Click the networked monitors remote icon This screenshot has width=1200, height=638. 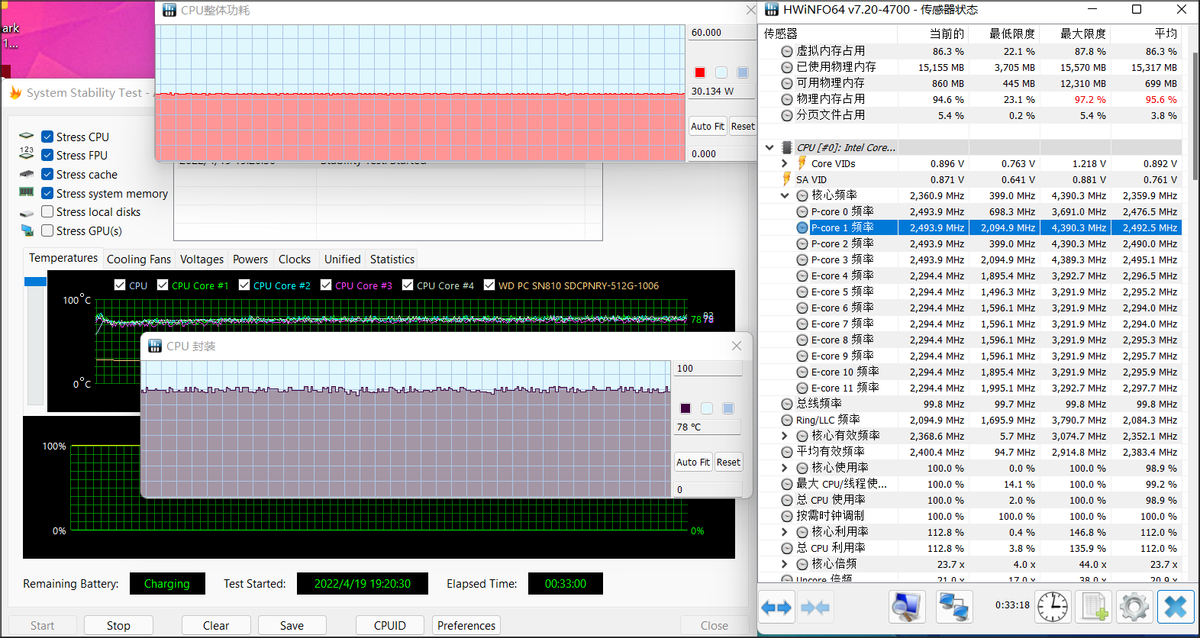(953, 606)
